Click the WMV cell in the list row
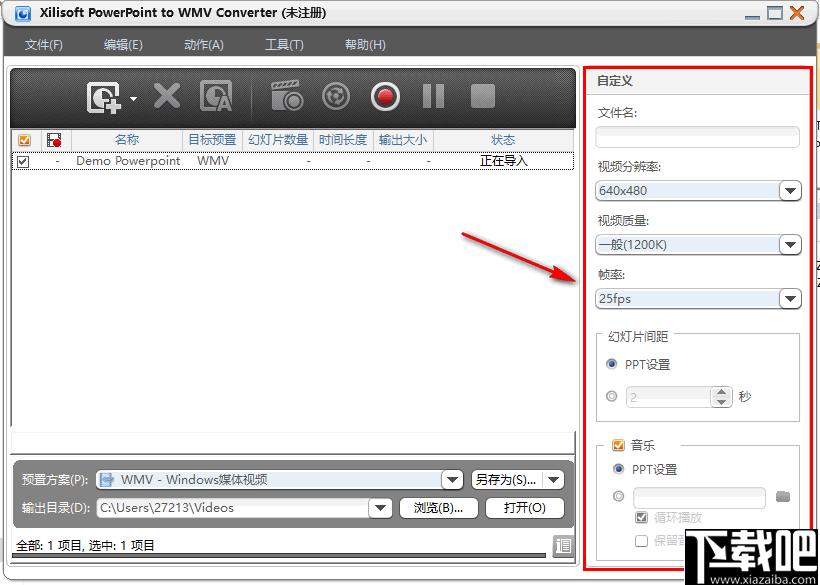 (x=213, y=161)
